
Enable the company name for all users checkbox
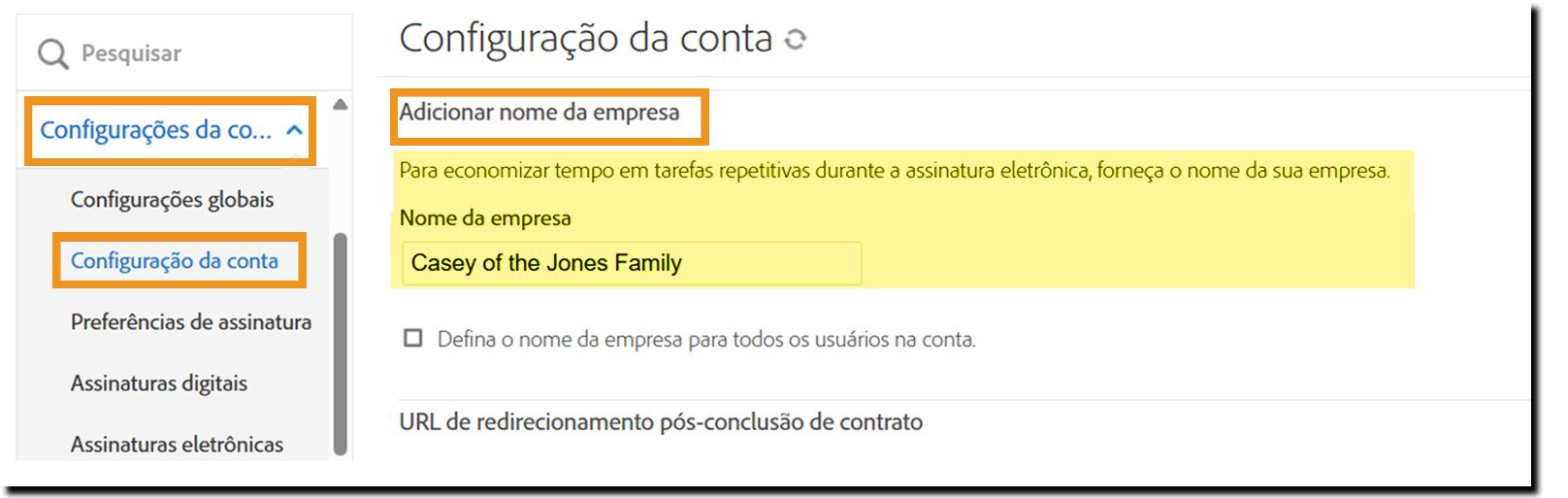click(413, 339)
